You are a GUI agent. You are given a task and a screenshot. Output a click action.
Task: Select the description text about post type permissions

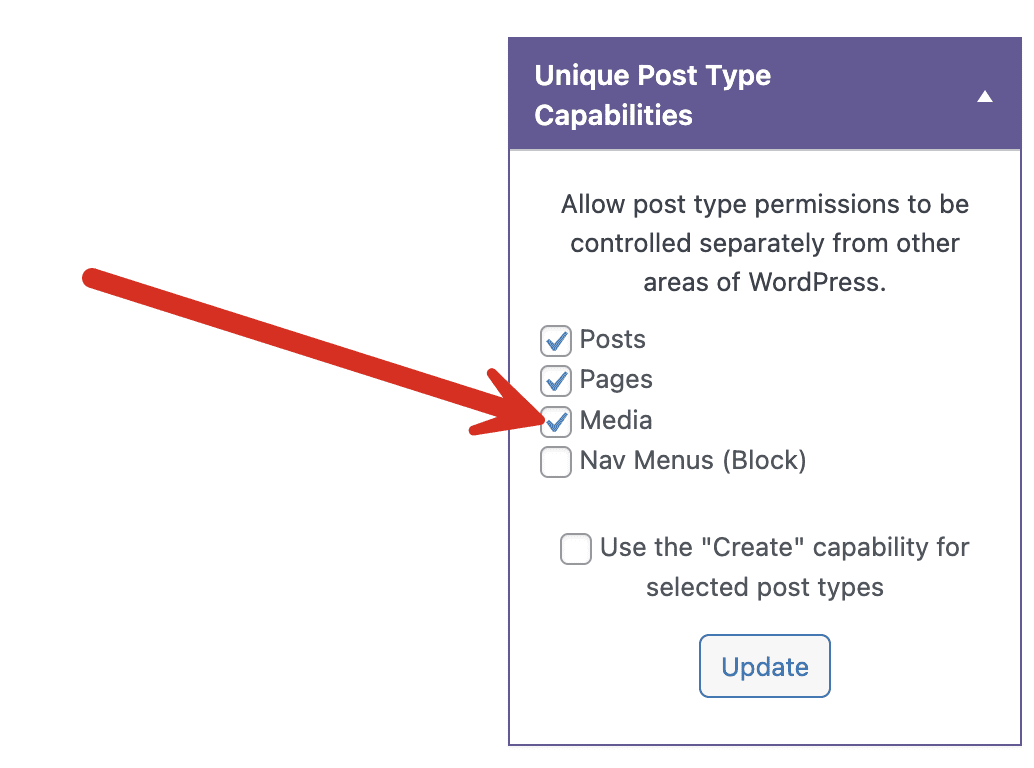(x=764, y=242)
